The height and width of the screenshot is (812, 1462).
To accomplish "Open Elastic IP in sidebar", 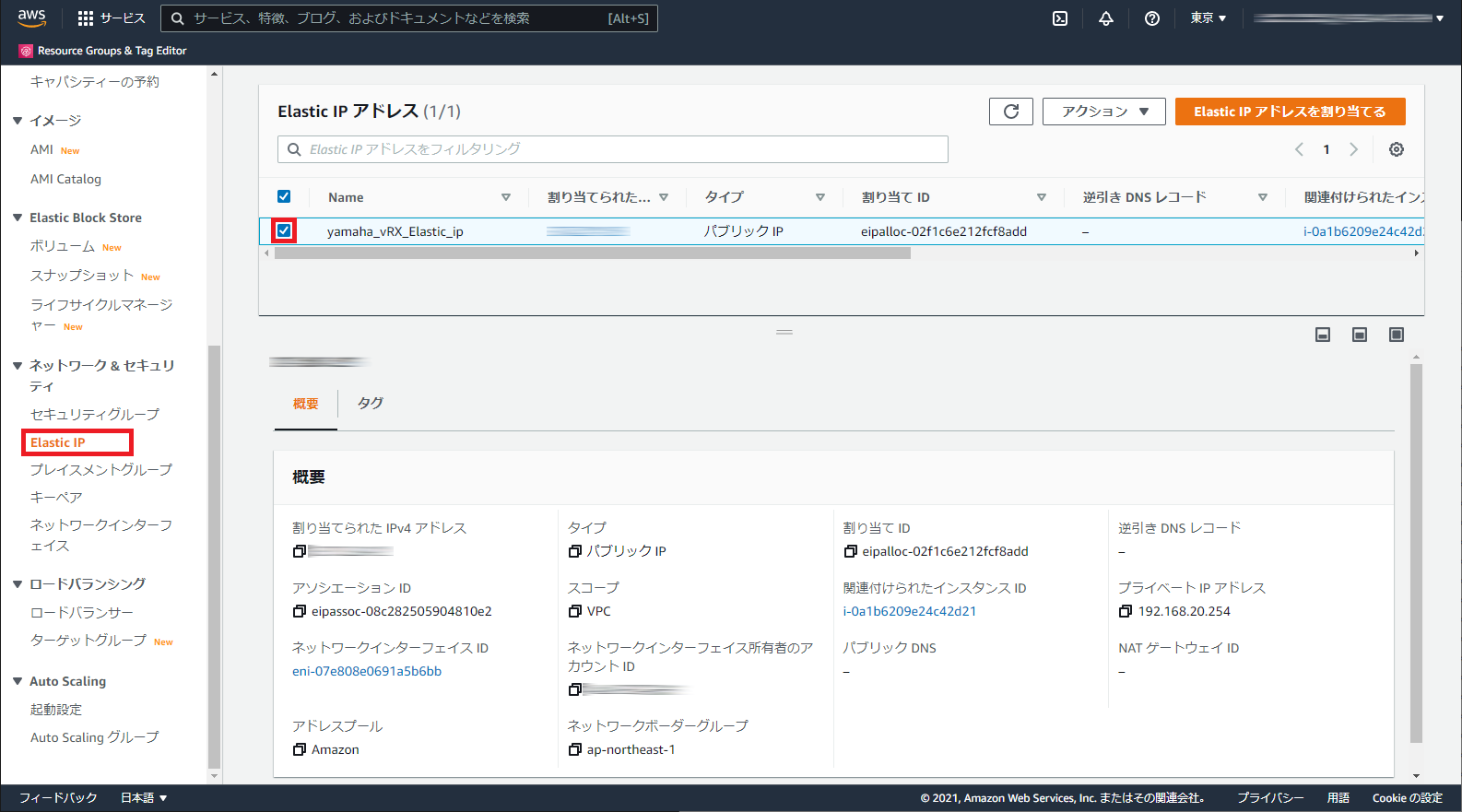I will (x=58, y=442).
